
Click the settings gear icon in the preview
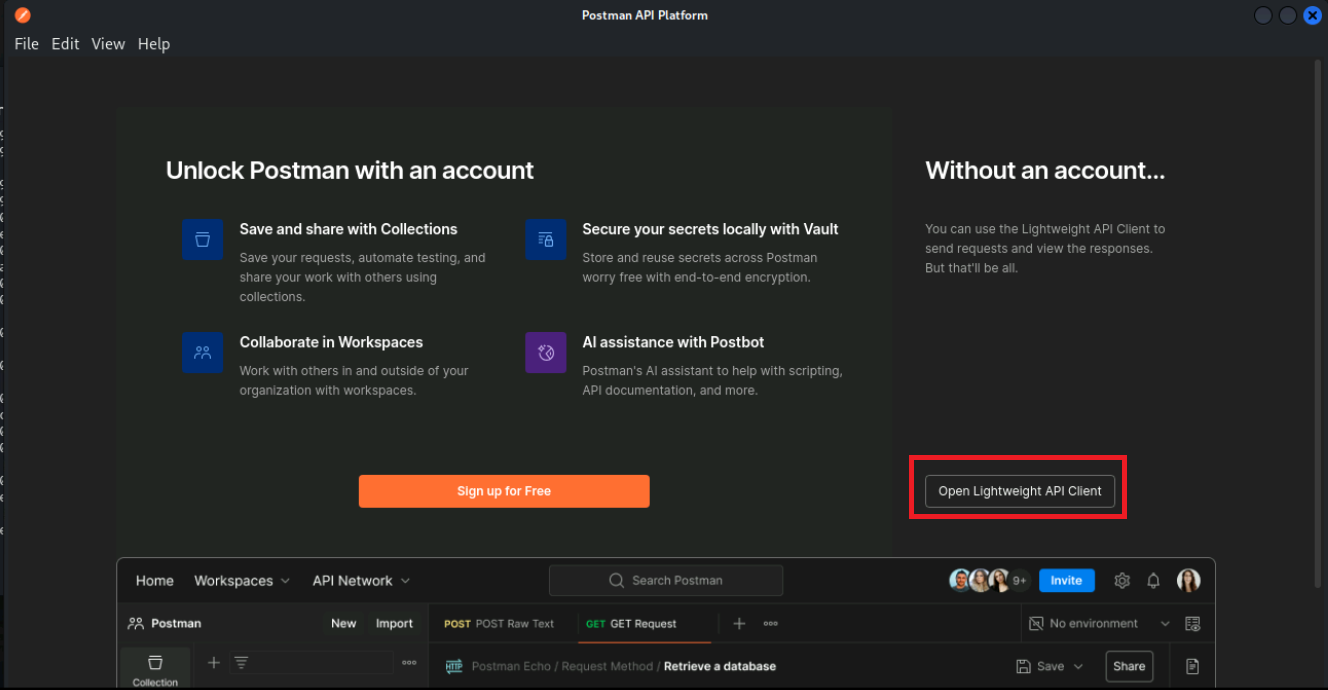1122,580
